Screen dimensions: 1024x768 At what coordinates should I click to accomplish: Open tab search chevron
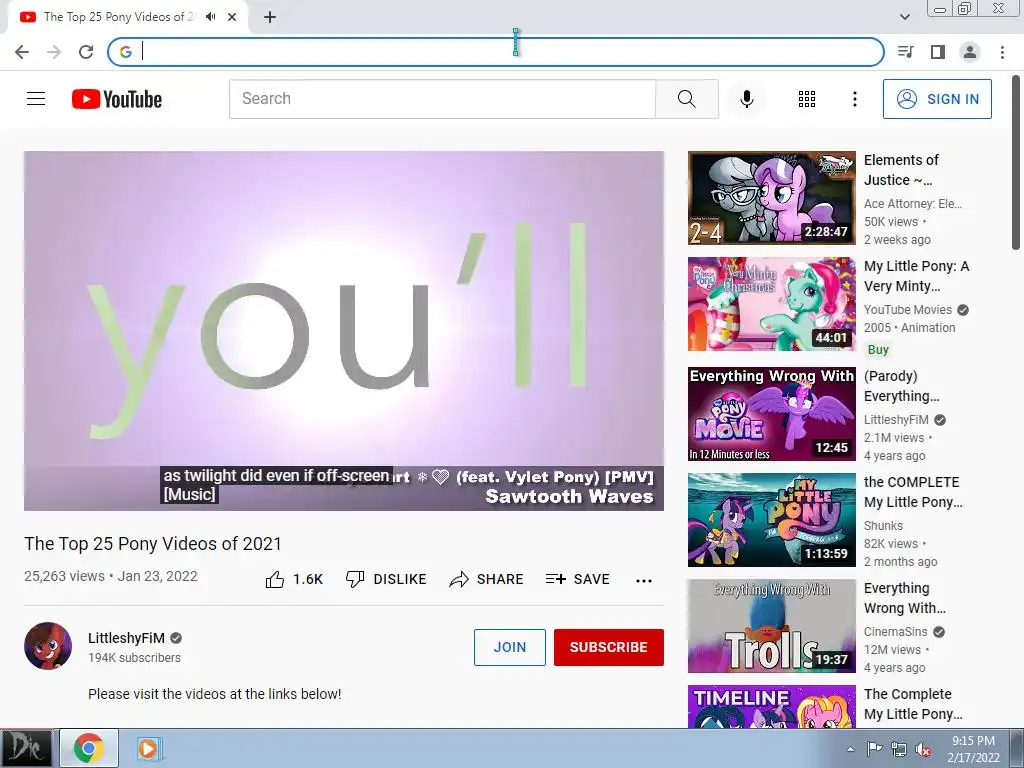click(904, 17)
